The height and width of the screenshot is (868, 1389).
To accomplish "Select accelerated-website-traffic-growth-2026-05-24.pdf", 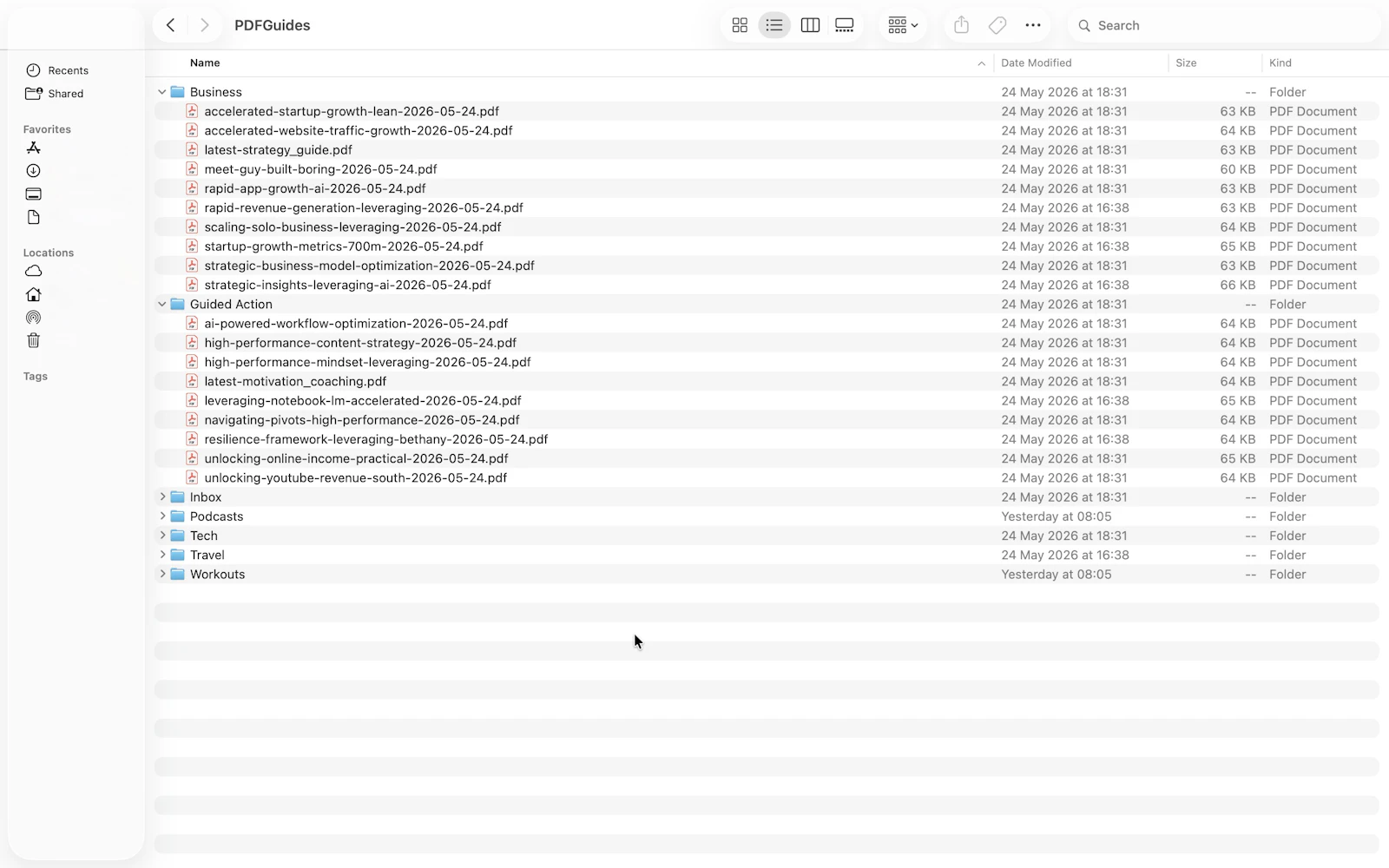I will (x=359, y=130).
